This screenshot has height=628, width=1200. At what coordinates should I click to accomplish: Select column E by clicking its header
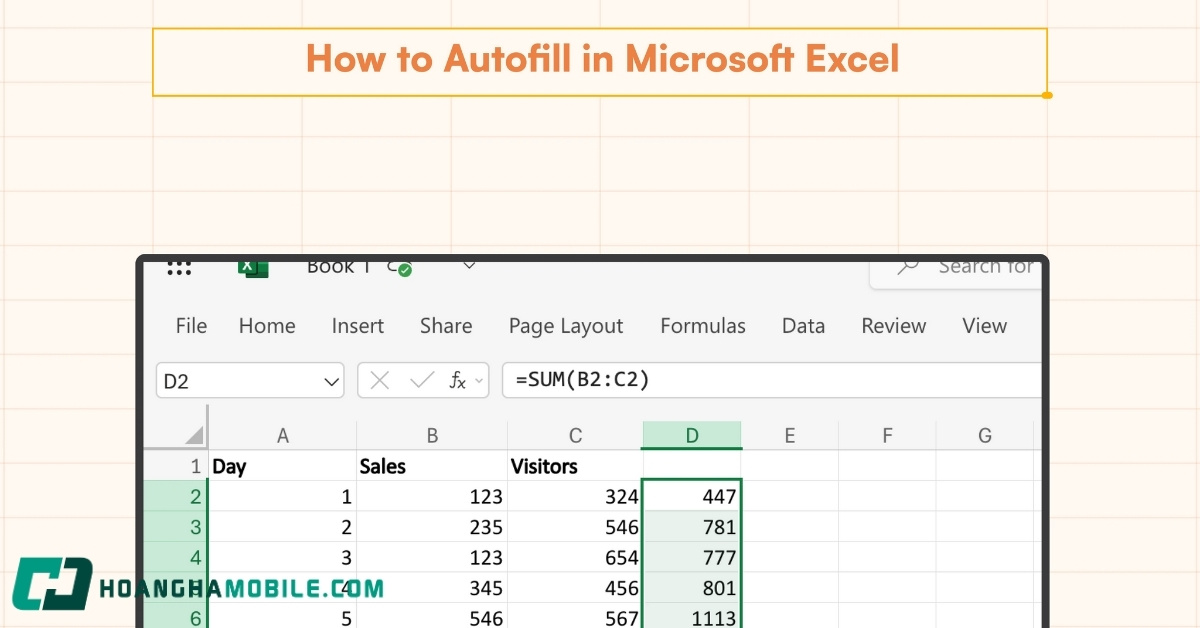point(789,435)
